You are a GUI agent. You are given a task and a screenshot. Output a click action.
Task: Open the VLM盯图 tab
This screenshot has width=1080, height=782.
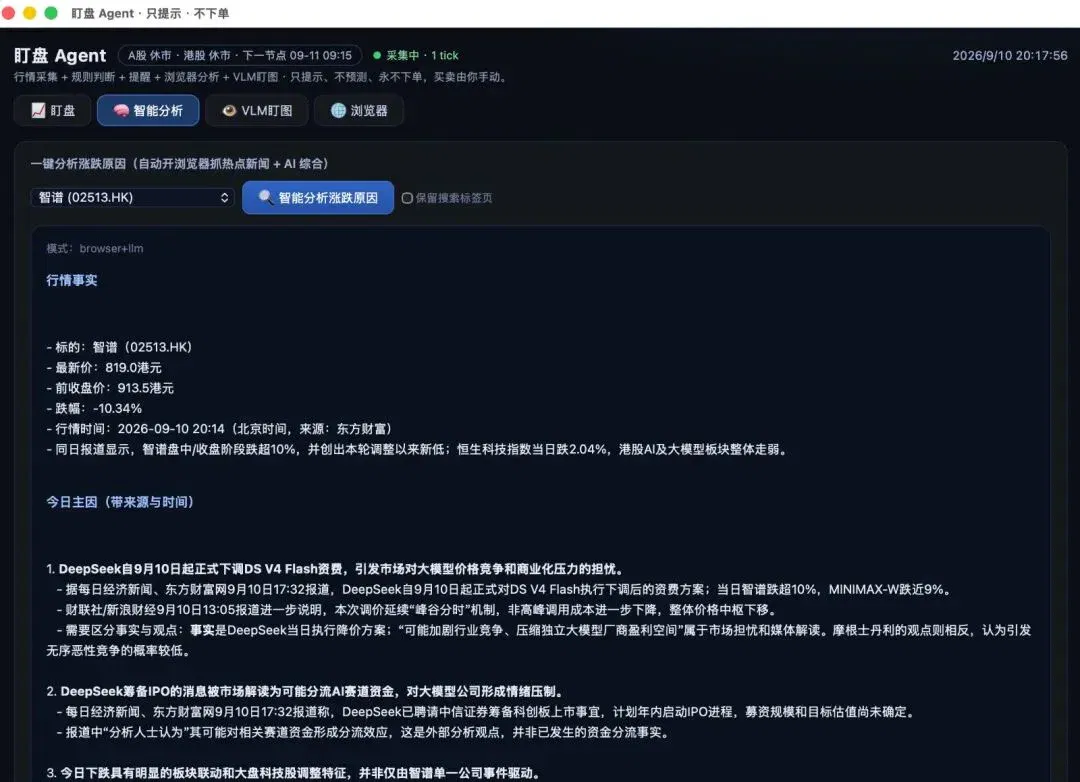256,110
